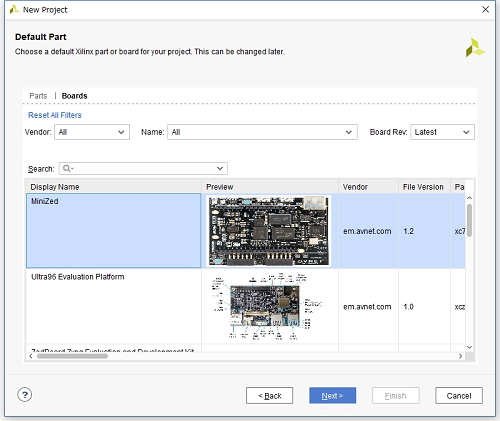Click the table scroll up arrow

pyautogui.click(x=469, y=198)
